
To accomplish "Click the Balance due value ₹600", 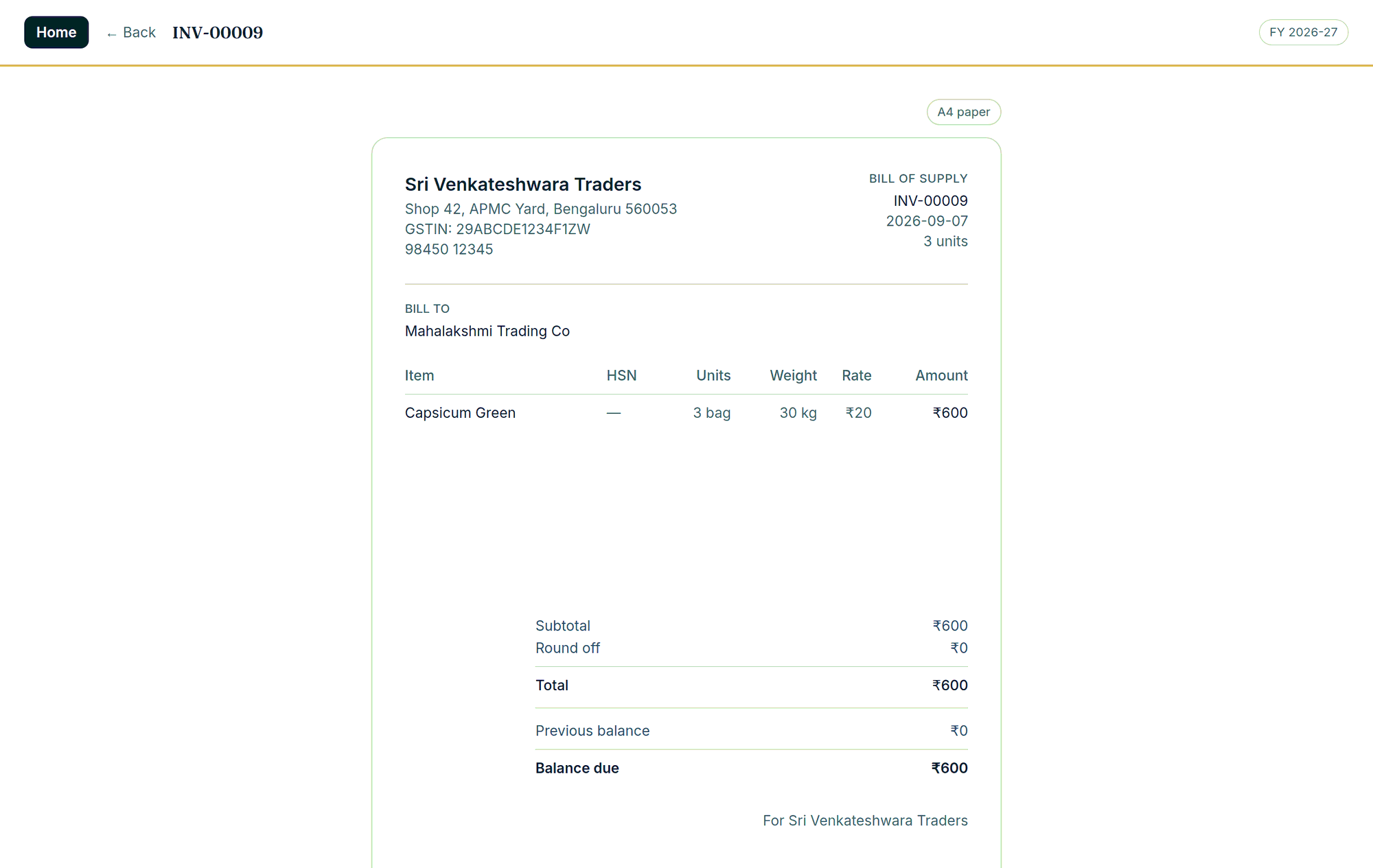I will pos(949,769).
